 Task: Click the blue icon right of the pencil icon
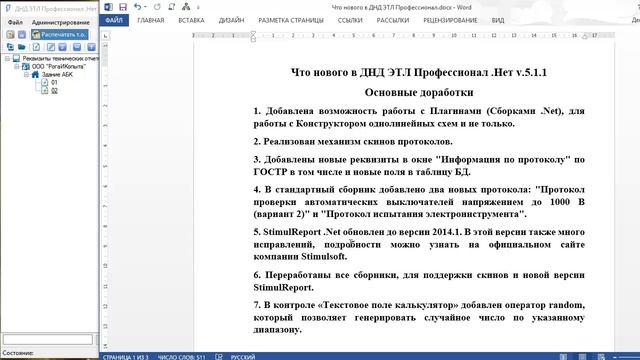(62, 47)
